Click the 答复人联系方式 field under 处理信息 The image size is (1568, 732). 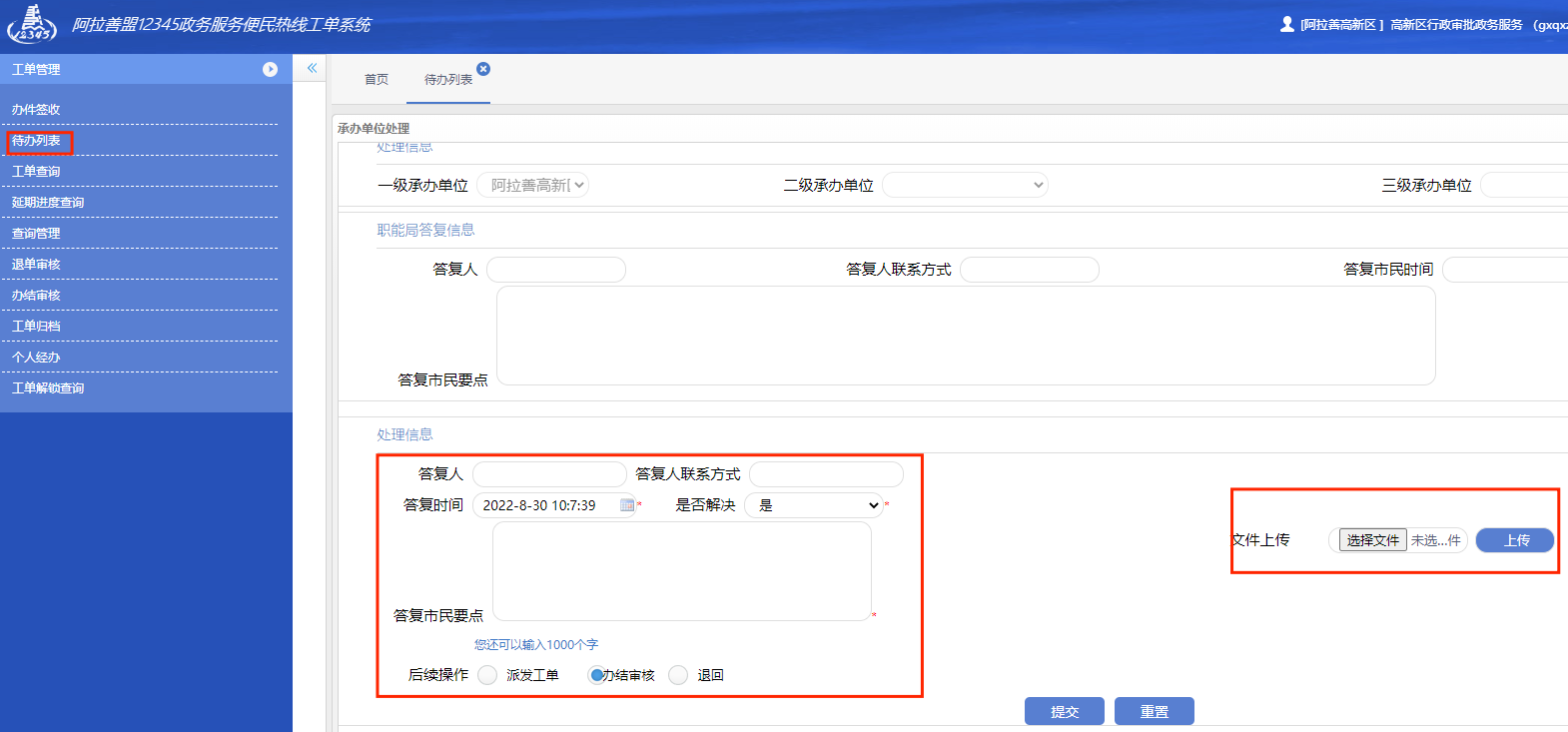(826, 474)
